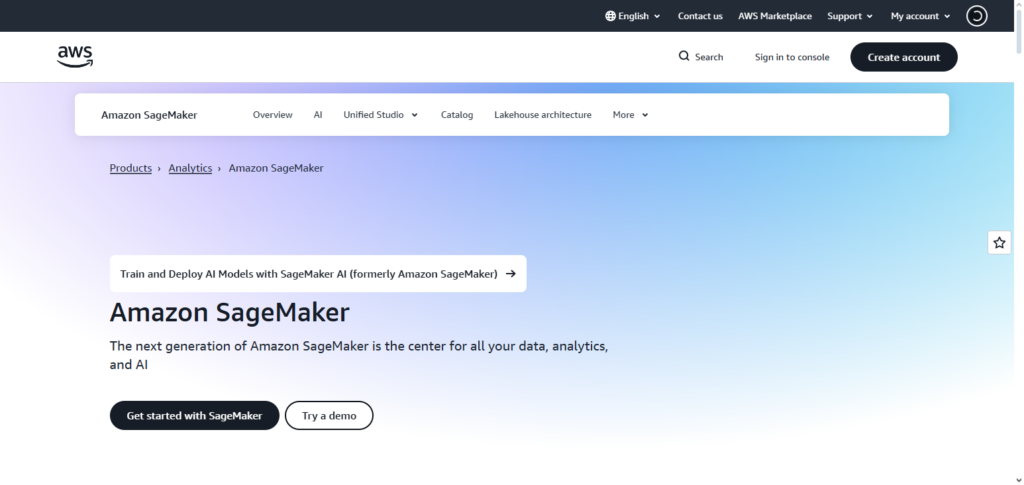Viewport: 1024px width, 485px height.
Task: Click the scrollbar down arrow
Action: coord(1019,480)
